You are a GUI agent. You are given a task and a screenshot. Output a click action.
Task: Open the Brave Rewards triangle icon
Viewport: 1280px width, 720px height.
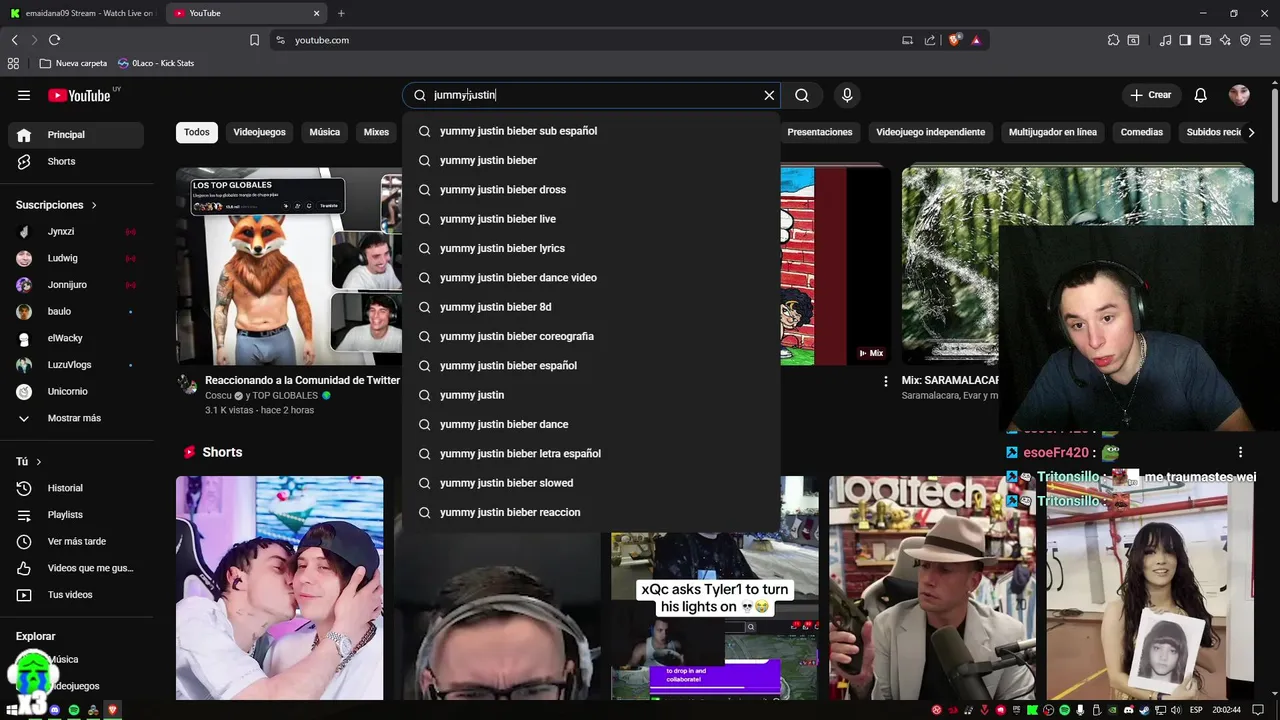tap(976, 40)
